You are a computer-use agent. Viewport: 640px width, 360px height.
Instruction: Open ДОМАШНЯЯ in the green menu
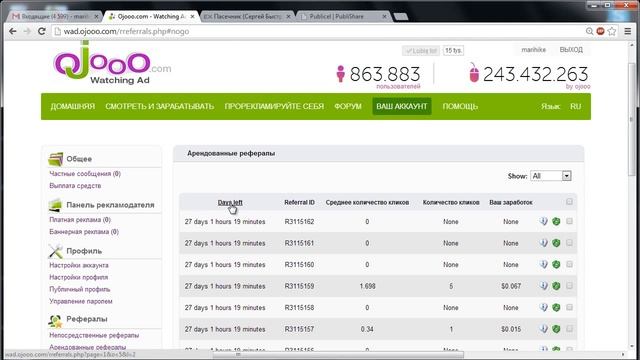pyautogui.click(x=73, y=107)
